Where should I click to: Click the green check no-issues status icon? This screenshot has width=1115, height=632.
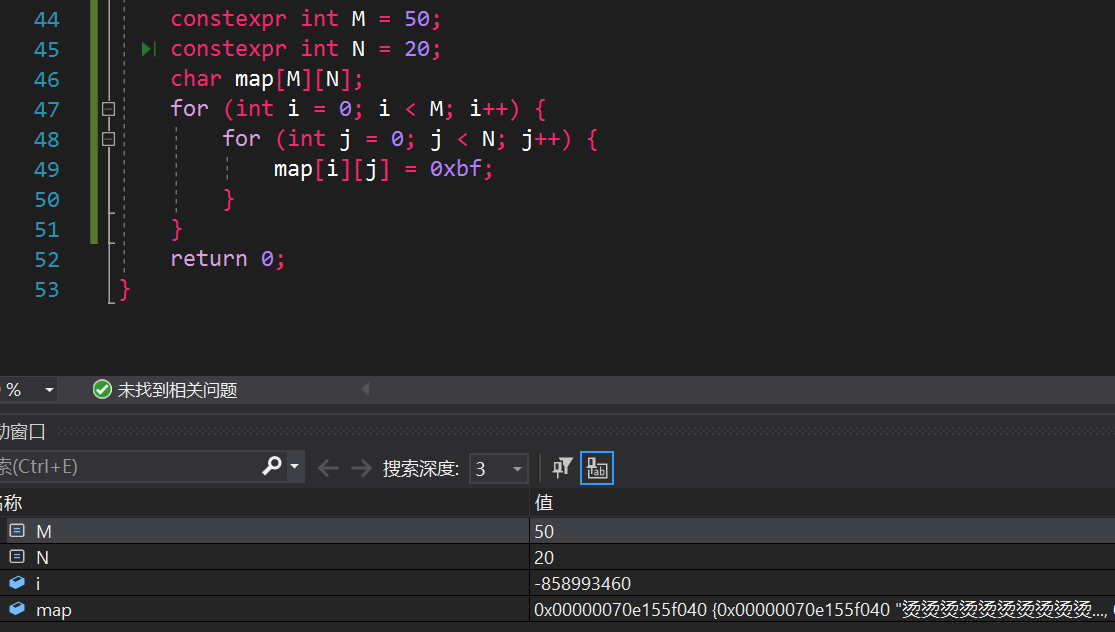tap(102, 390)
